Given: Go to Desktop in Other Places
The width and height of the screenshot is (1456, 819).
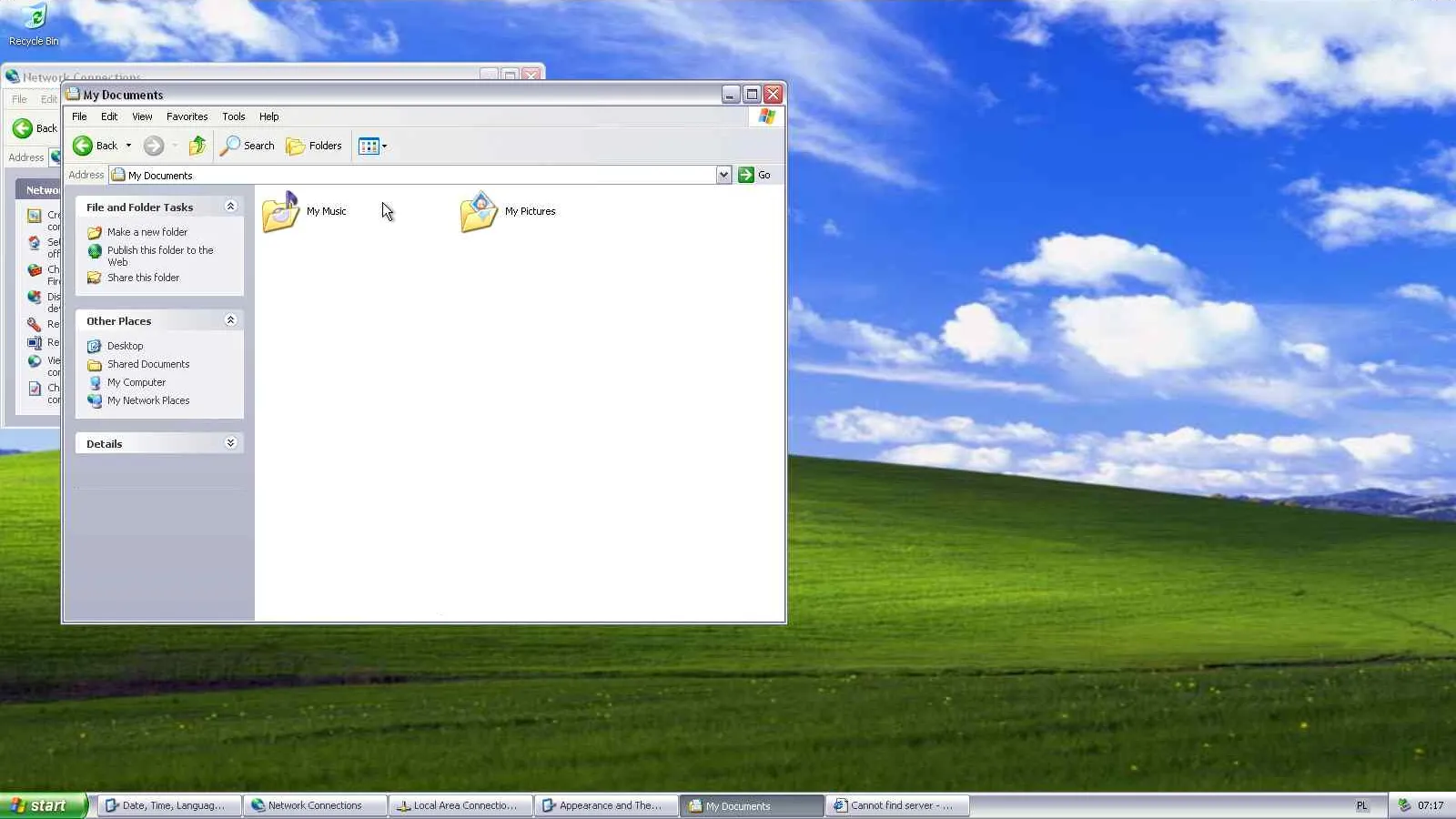Looking at the screenshot, I should 126,346.
